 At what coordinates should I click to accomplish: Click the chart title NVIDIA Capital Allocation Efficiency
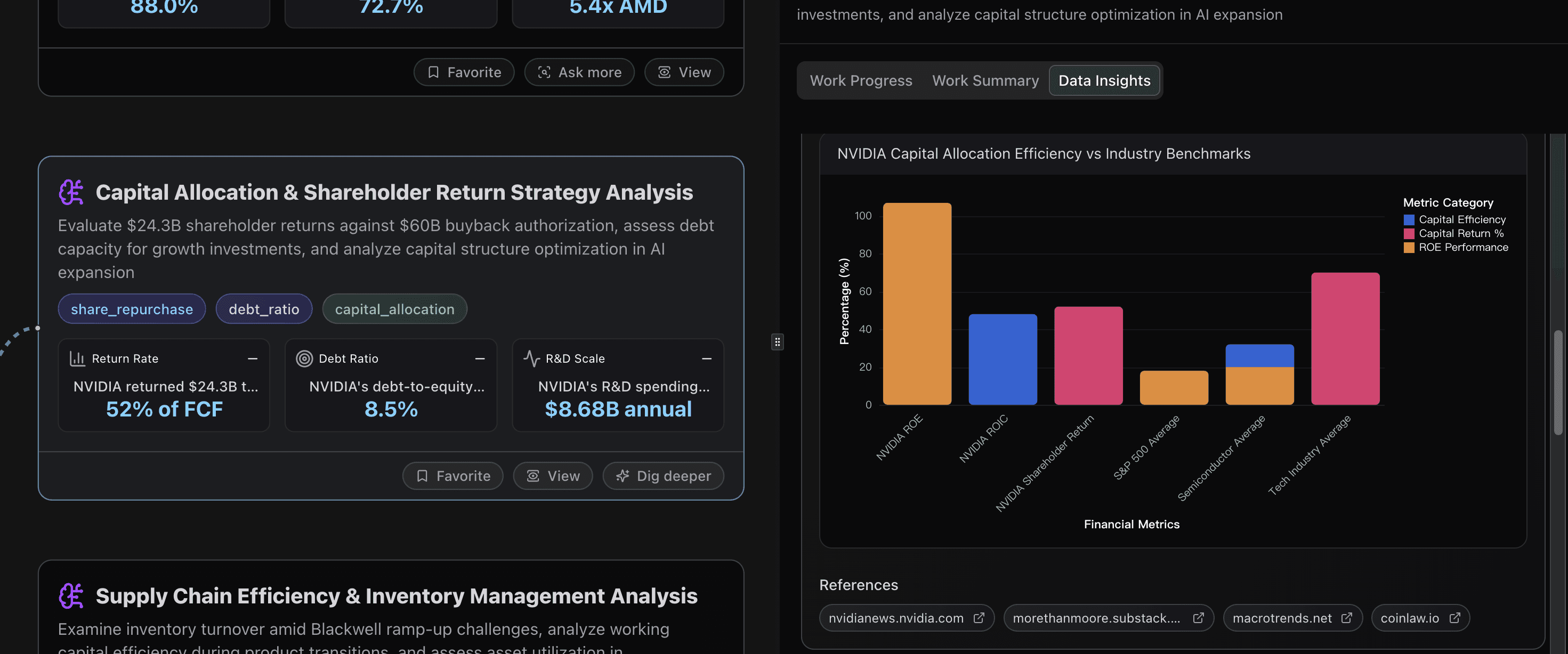(x=1044, y=153)
